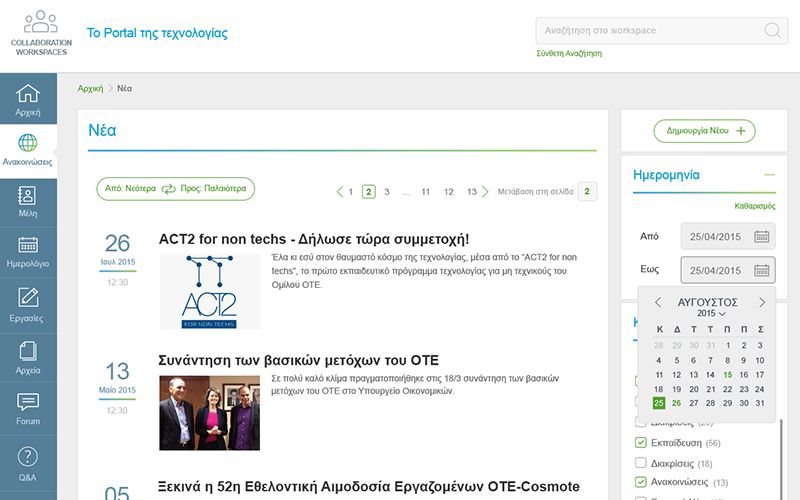Click the shareholders meeting photo thumbnail

[210, 413]
